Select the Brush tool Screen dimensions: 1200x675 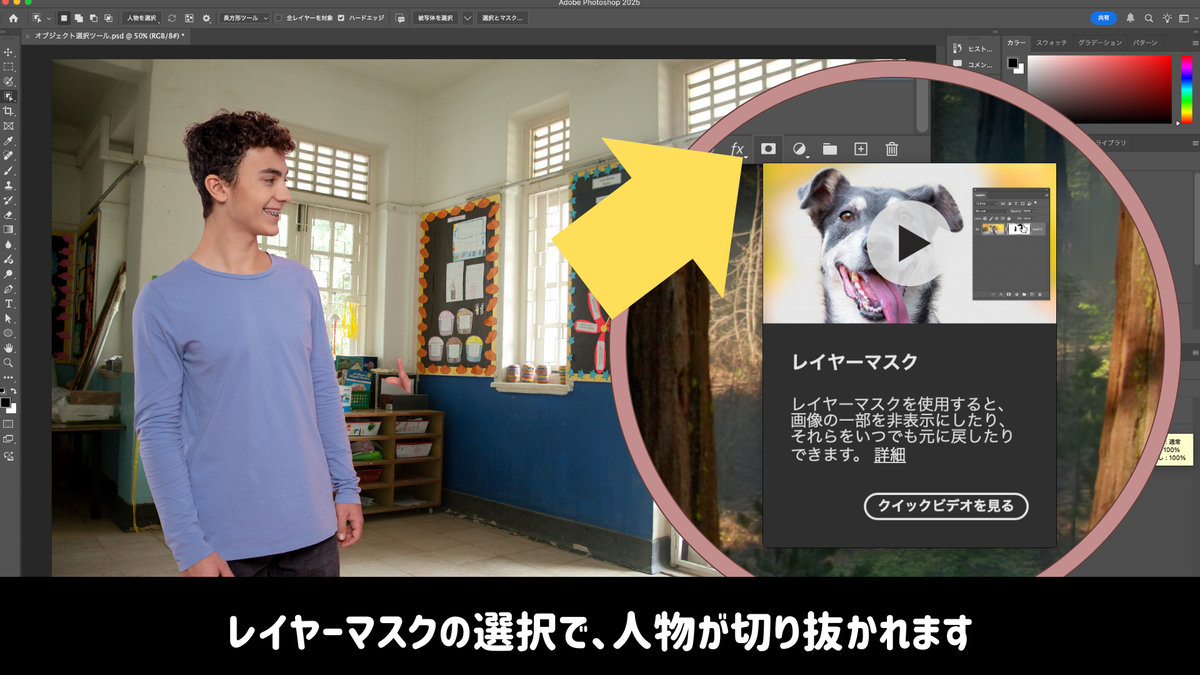(x=9, y=170)
